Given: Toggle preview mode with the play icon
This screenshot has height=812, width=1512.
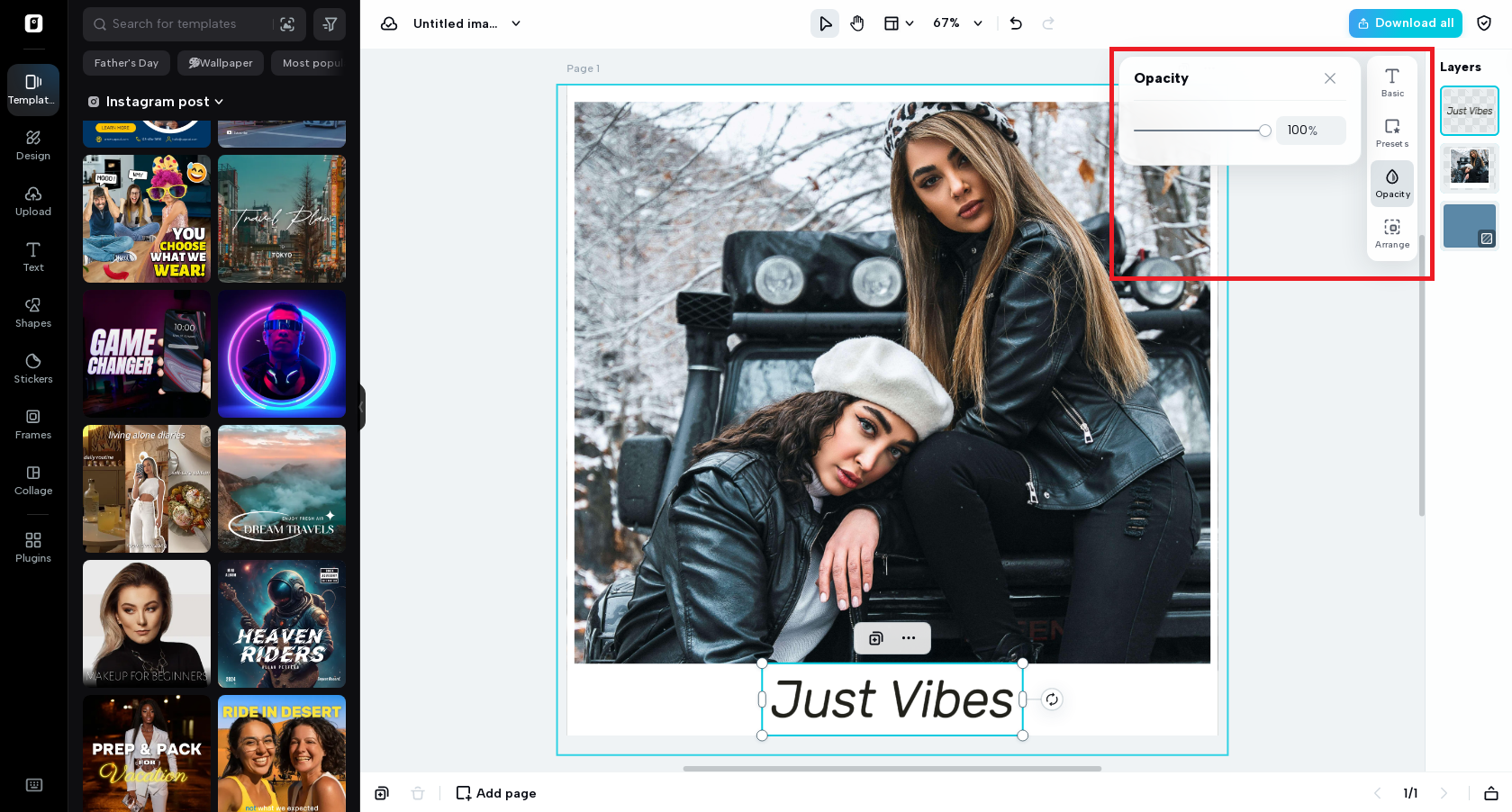Looking at the screenshot, I should 824,23.
